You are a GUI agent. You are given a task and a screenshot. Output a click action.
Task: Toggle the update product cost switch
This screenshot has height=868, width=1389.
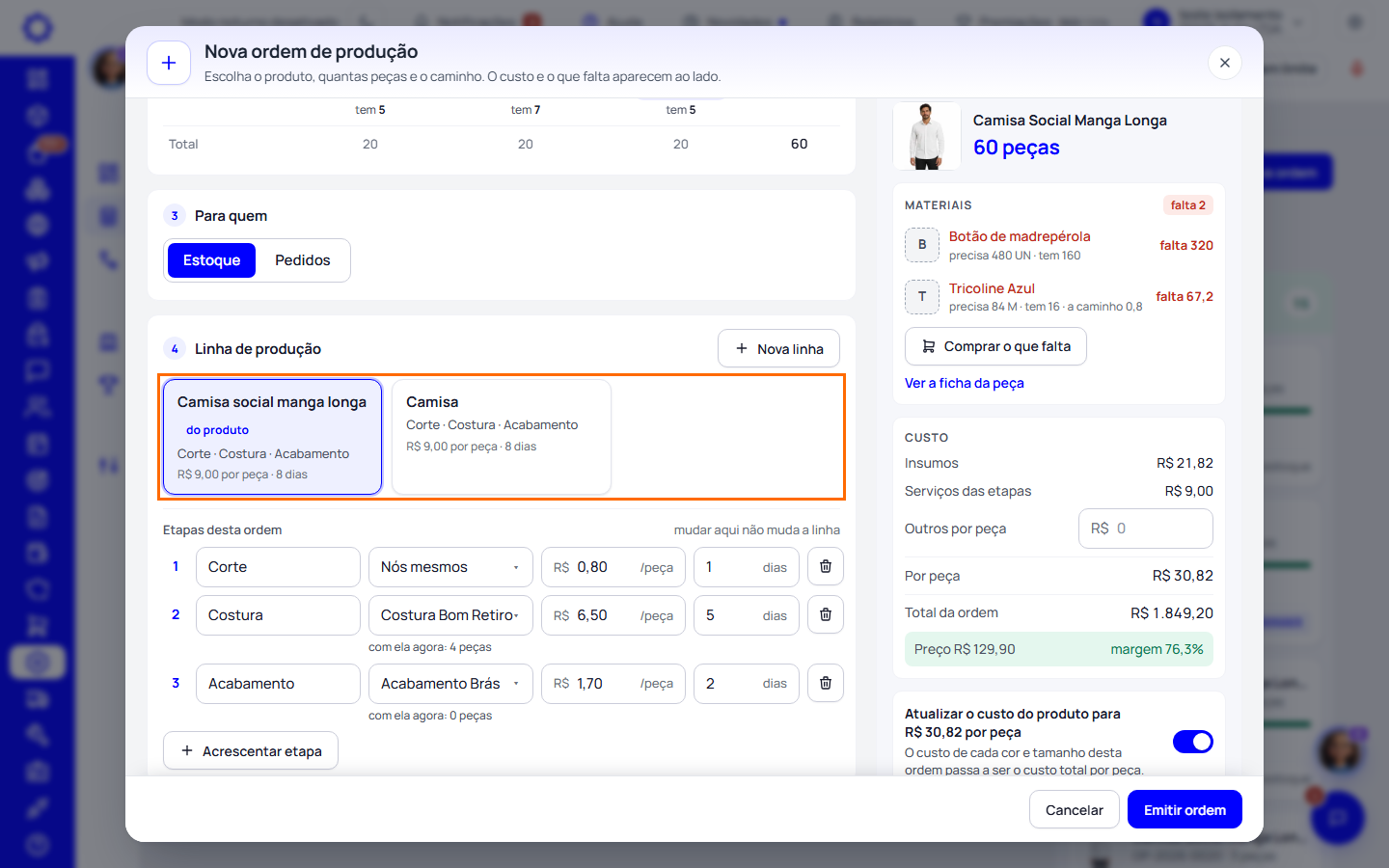coord(1193,742)
